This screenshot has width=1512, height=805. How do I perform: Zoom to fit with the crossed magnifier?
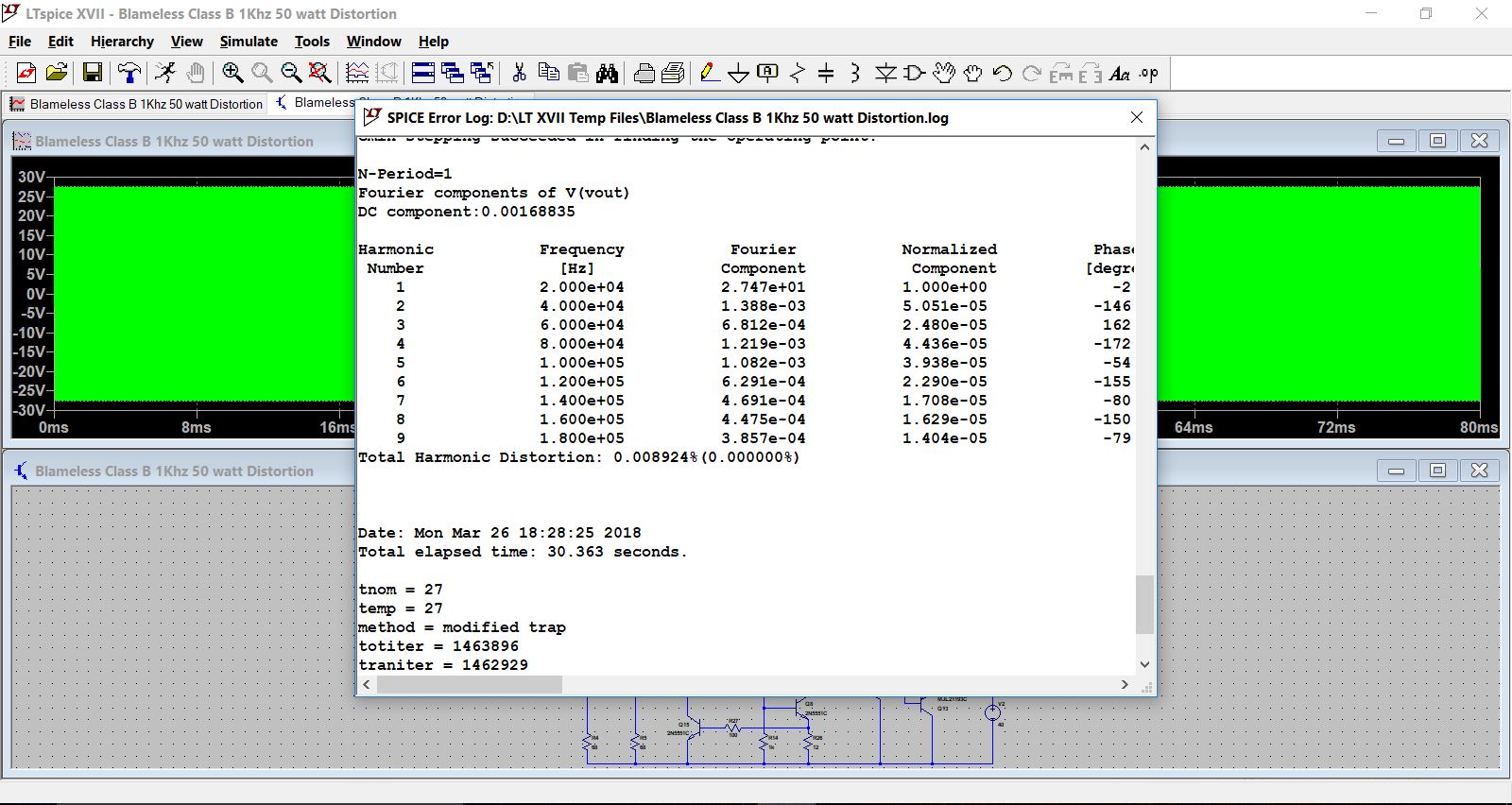click(x=320, y=73)
